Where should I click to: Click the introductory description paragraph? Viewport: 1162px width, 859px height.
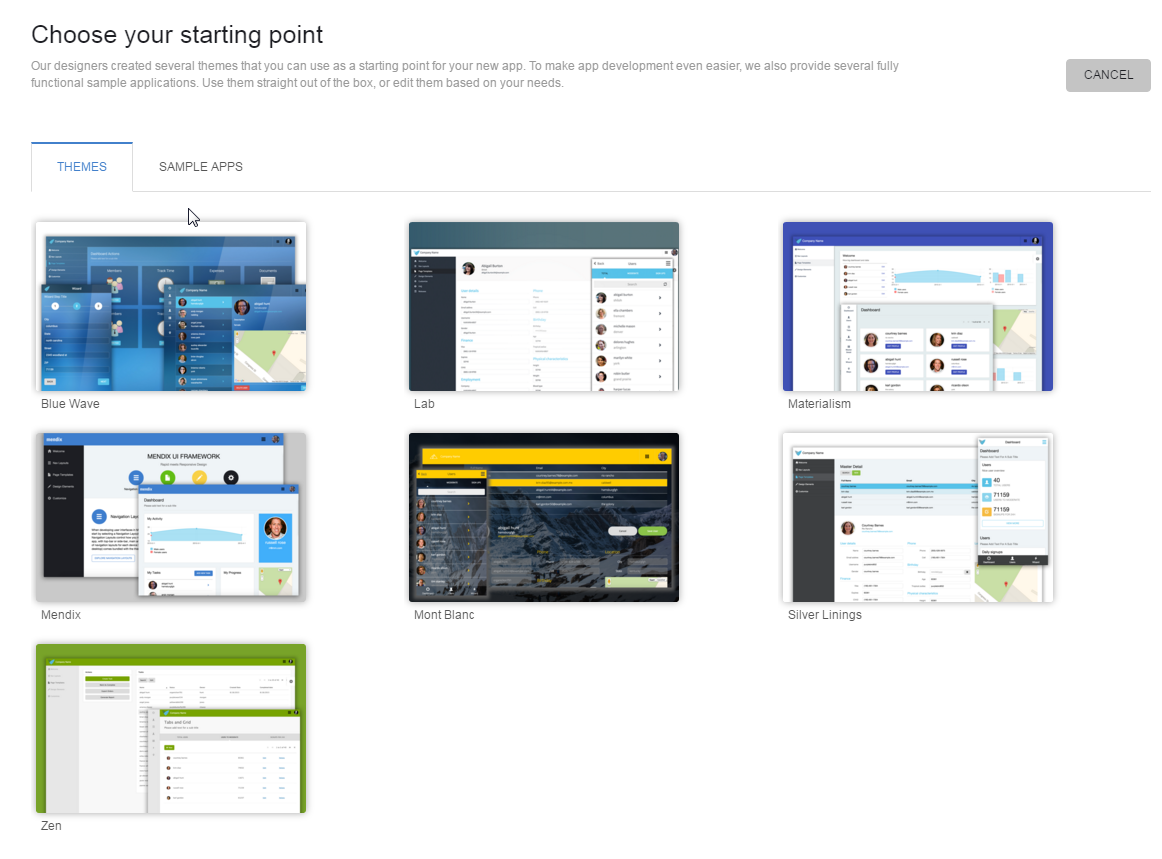tap(465, 74)
